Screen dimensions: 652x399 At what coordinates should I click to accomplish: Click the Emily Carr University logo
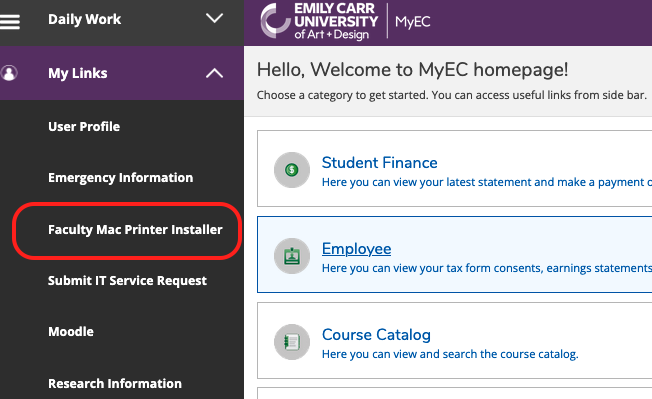(319, 21)
